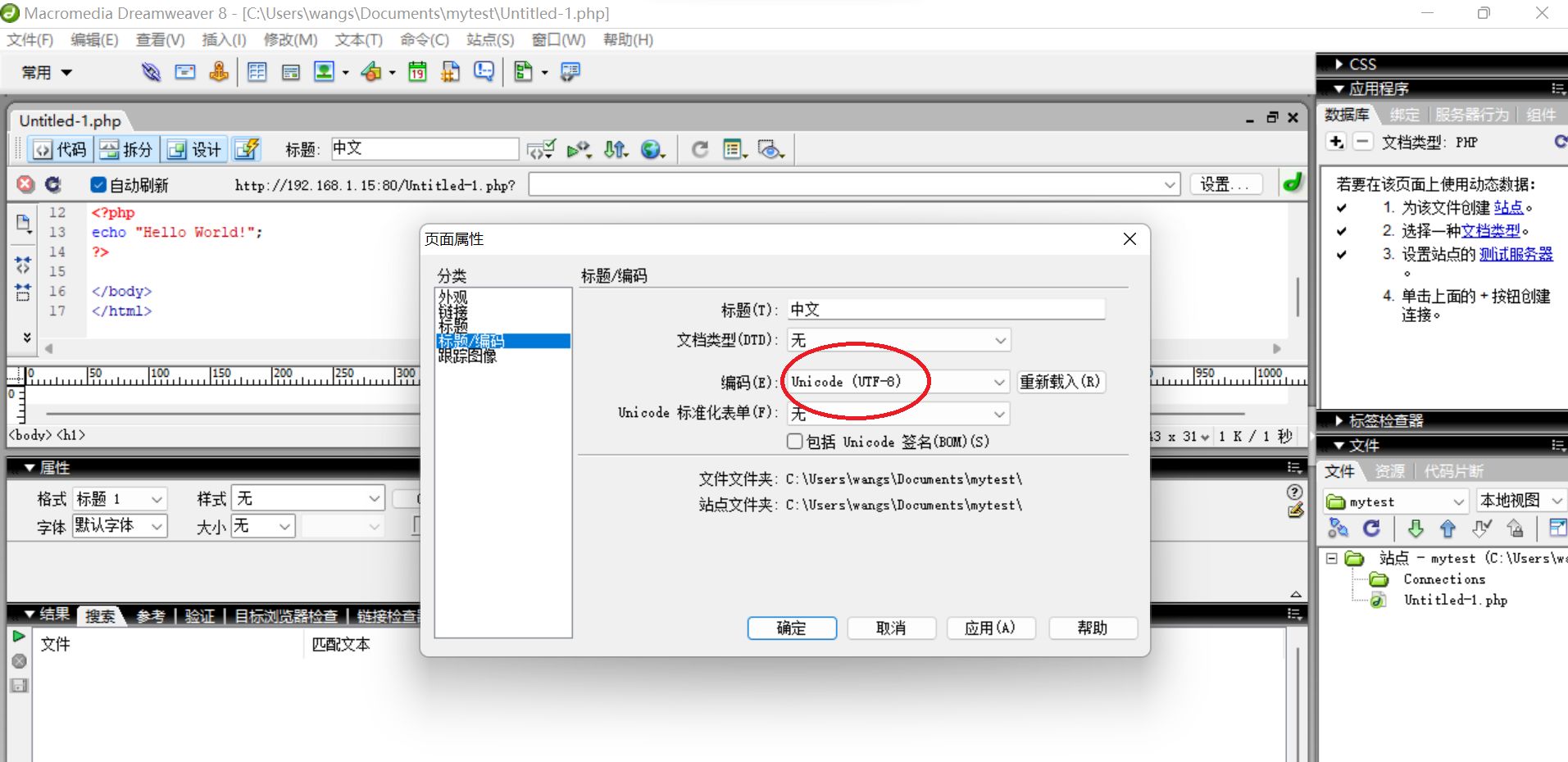Click 重新载入(R) button
This screenshot has width=1568, height=762.
pos(1061,382)
